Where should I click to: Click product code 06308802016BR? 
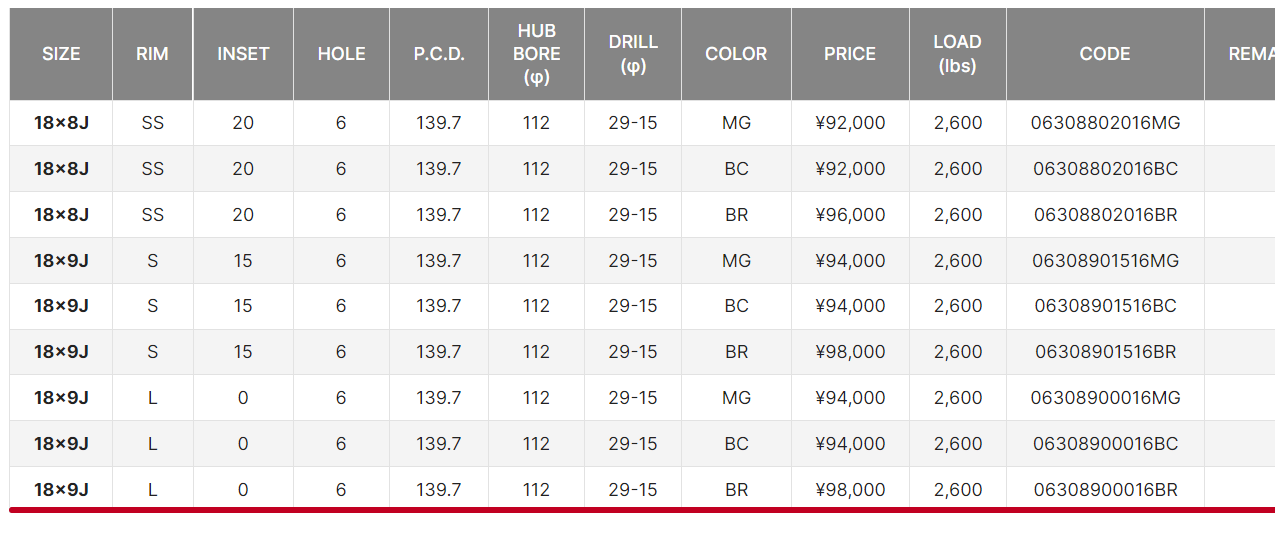(x=1105, y=215)
